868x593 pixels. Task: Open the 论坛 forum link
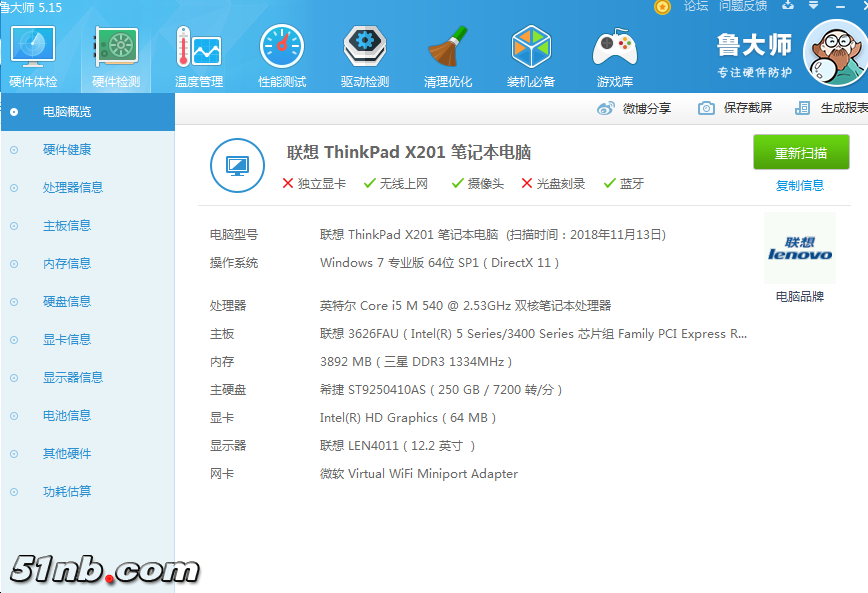[x=695, y=7]
